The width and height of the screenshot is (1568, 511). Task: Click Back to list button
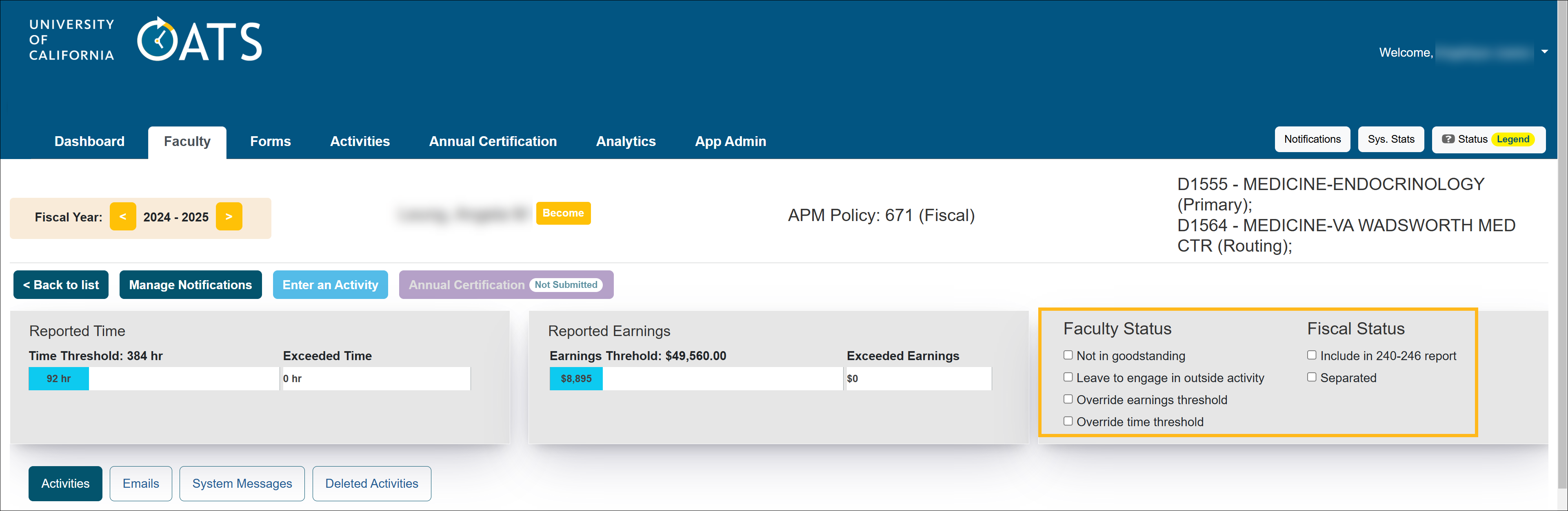[61, 285]
